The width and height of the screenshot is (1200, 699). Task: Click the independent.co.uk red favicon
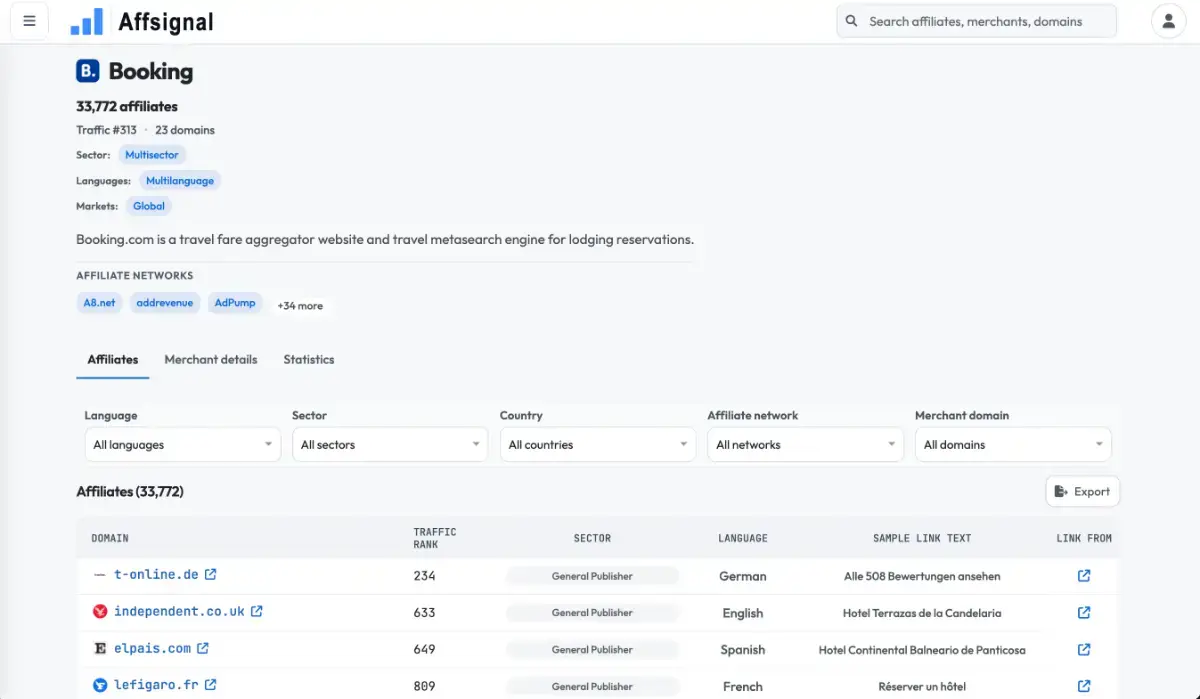pyautogui.click(x=100, y=612)
